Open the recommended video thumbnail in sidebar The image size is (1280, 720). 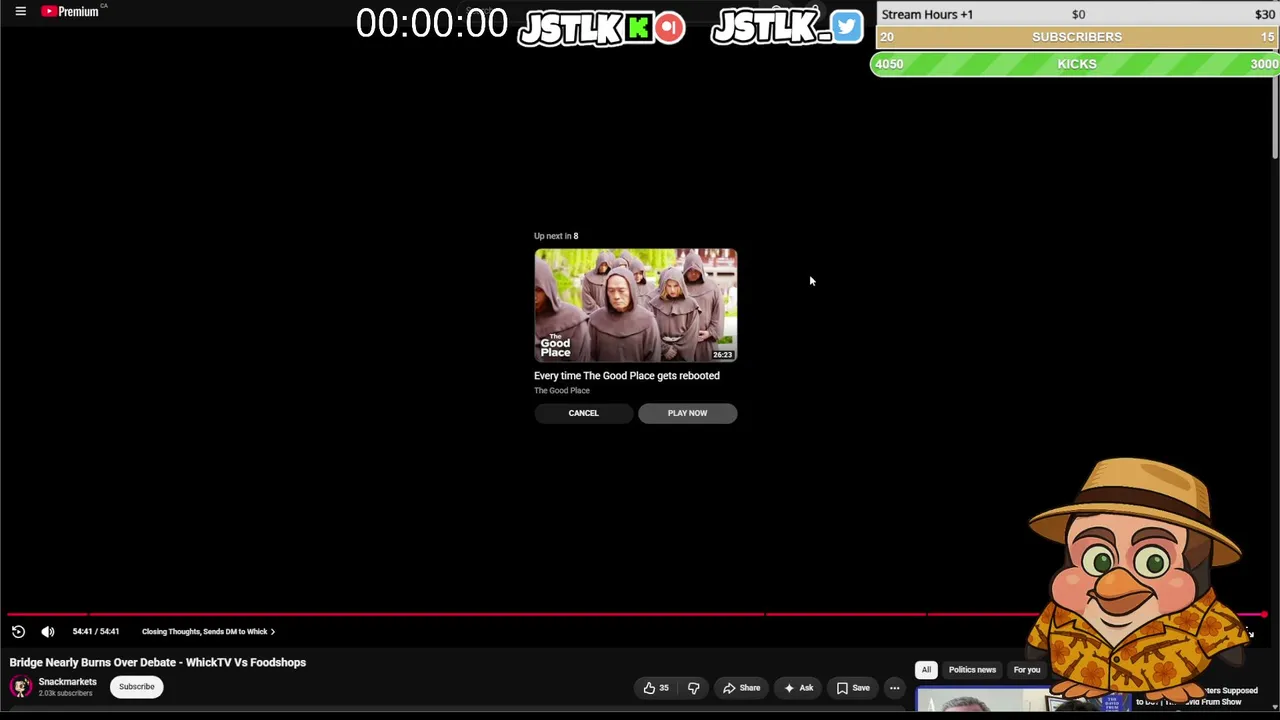click(x=1024, y=699)
